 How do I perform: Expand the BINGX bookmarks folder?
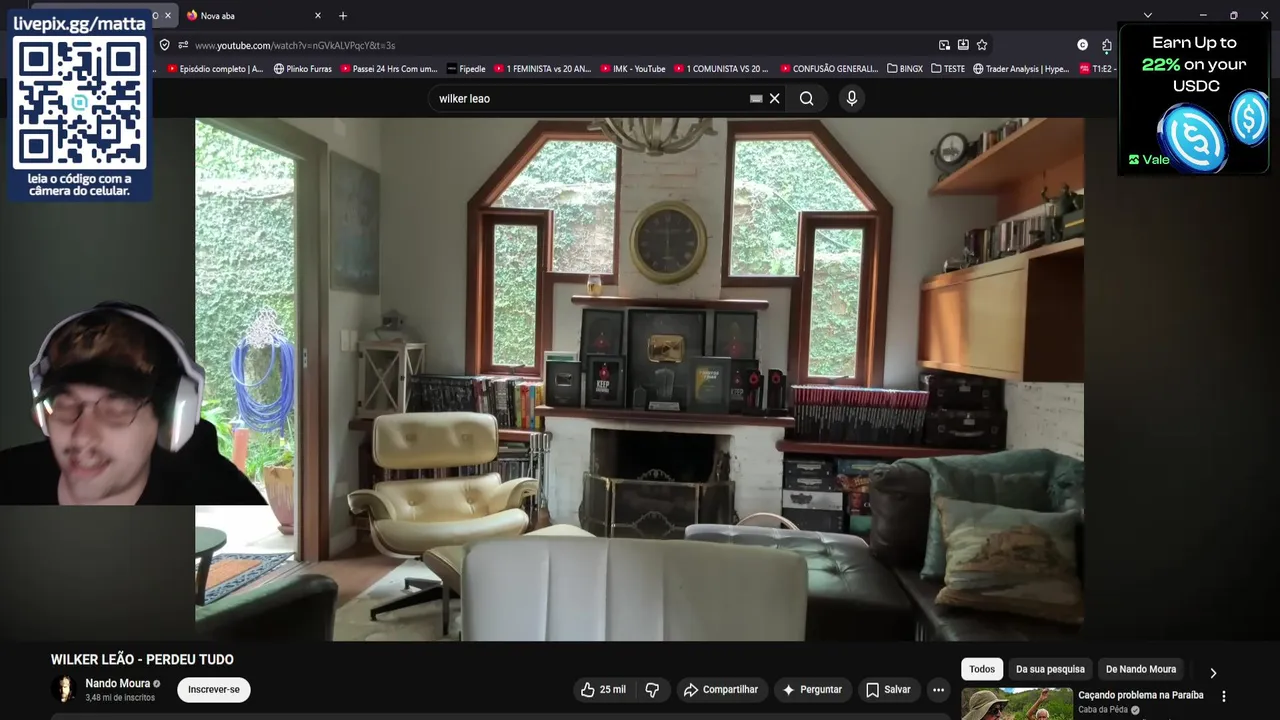point(905,69)
